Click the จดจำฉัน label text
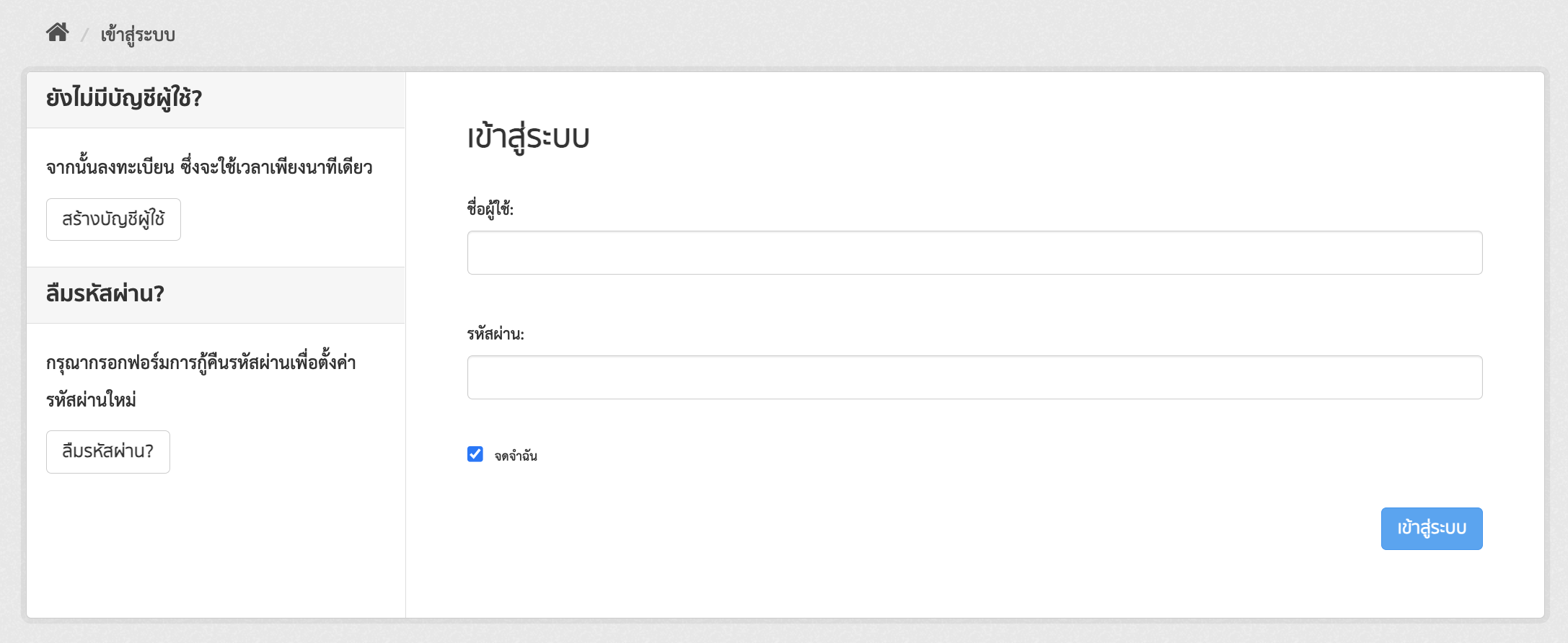 point(516,456)
